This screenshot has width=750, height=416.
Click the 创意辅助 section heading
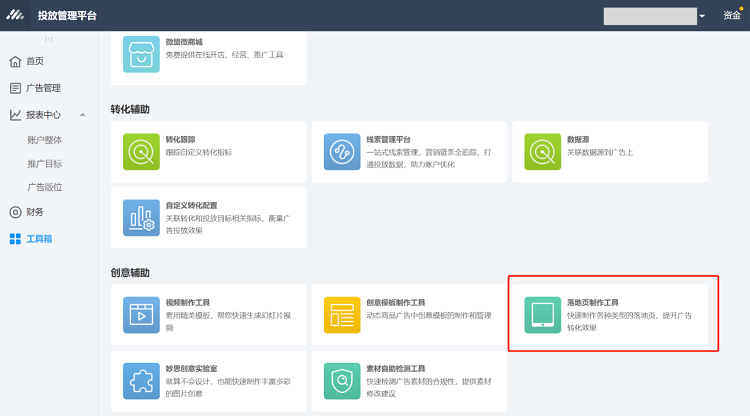pyautogui.click(x=130, y=273)
